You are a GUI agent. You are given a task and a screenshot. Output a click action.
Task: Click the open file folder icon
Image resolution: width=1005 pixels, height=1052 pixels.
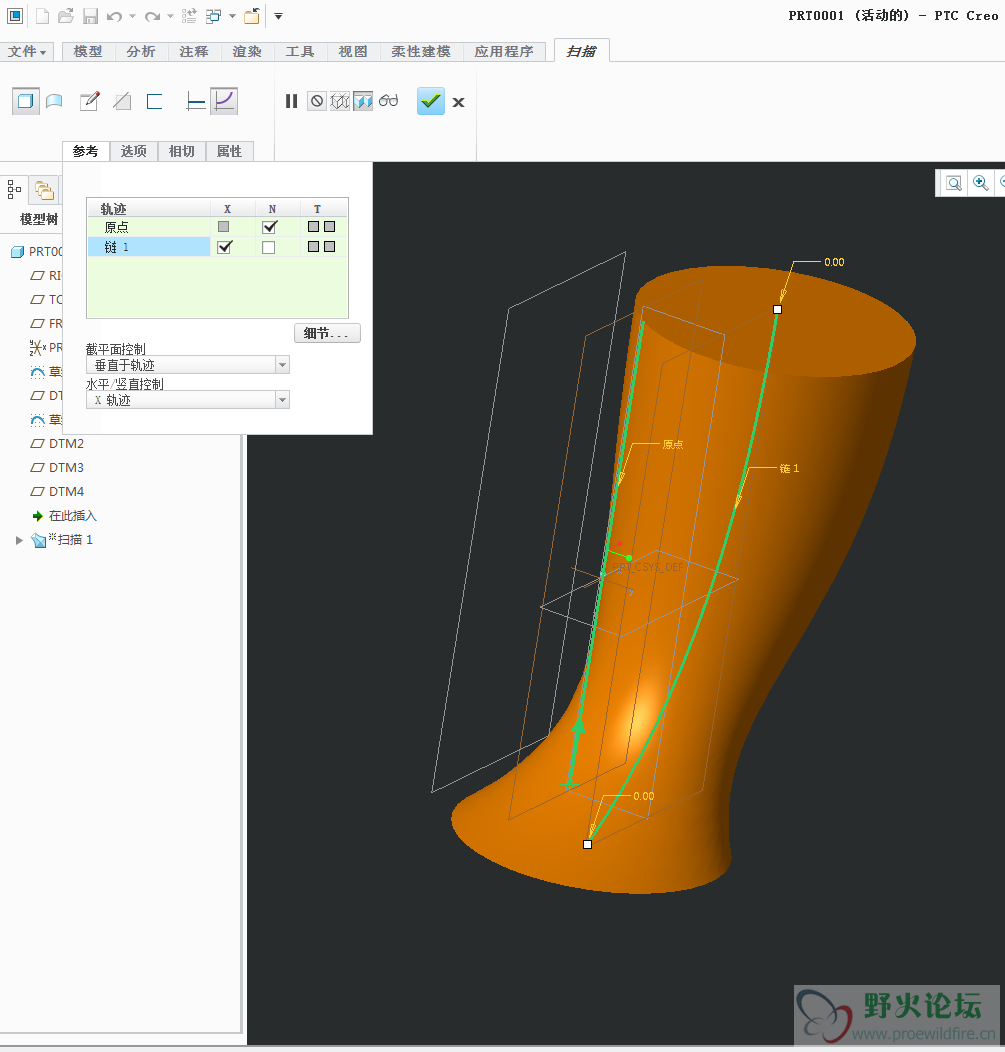coord(65,16)
